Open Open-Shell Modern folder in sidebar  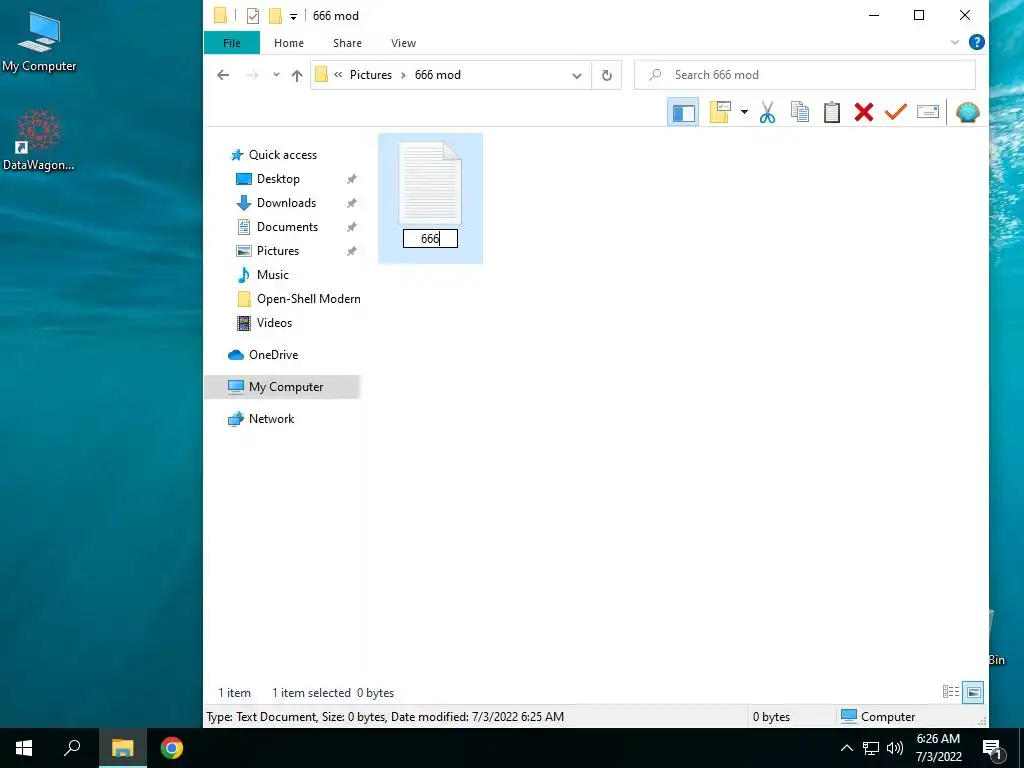(308, 299)
